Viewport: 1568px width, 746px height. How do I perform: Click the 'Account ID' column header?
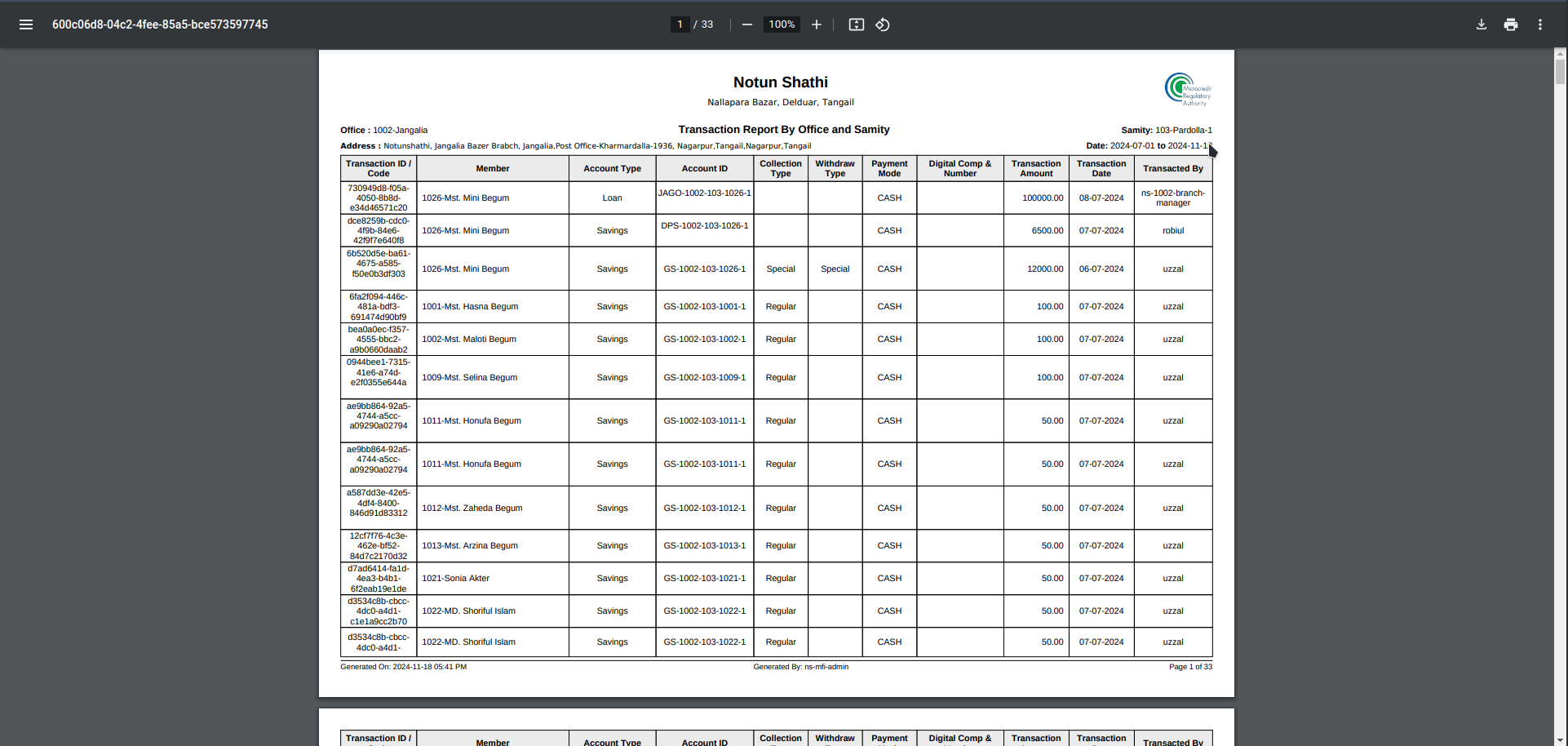point(705,169)
